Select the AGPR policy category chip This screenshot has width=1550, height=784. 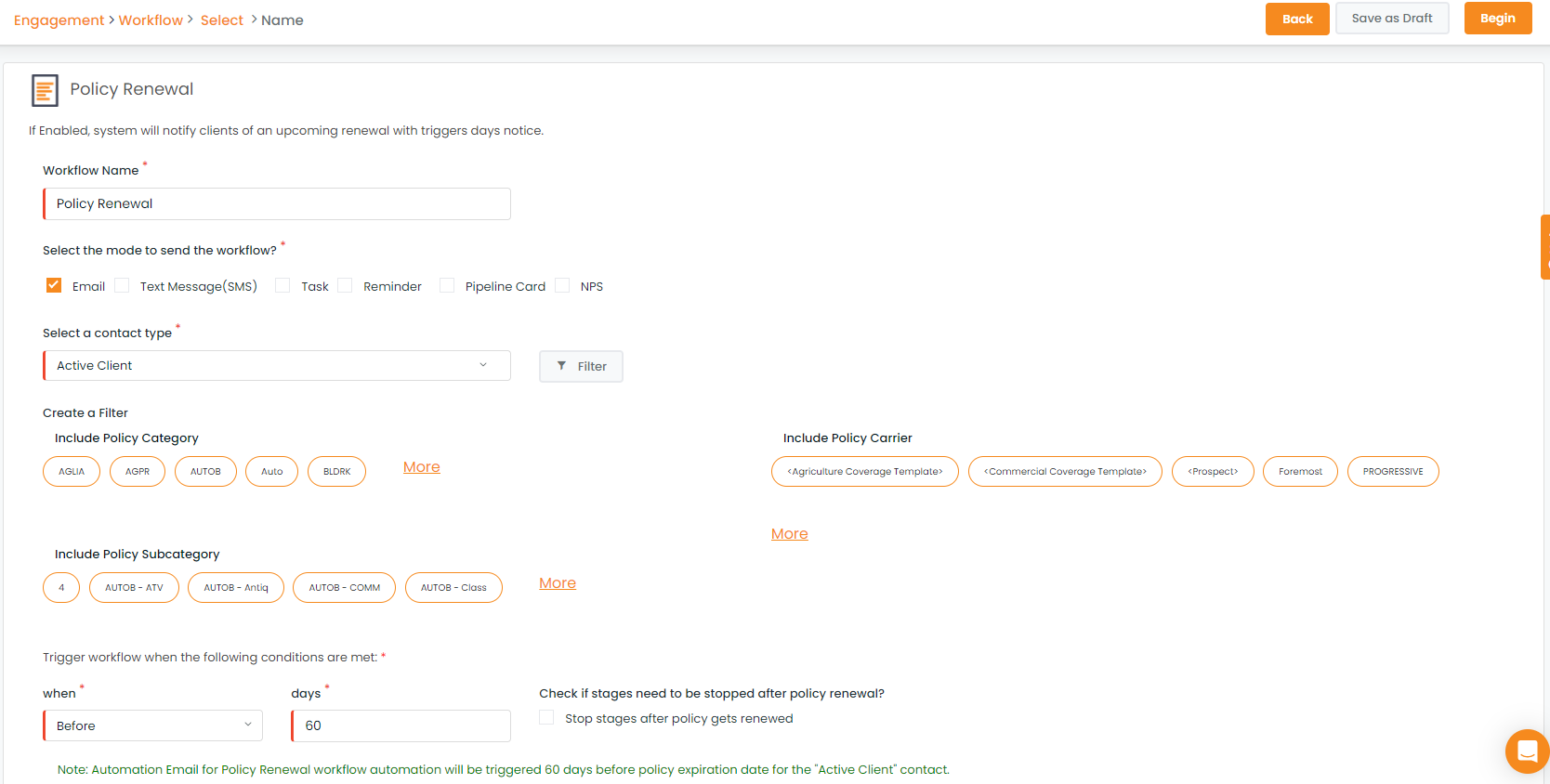pos(138,472)
